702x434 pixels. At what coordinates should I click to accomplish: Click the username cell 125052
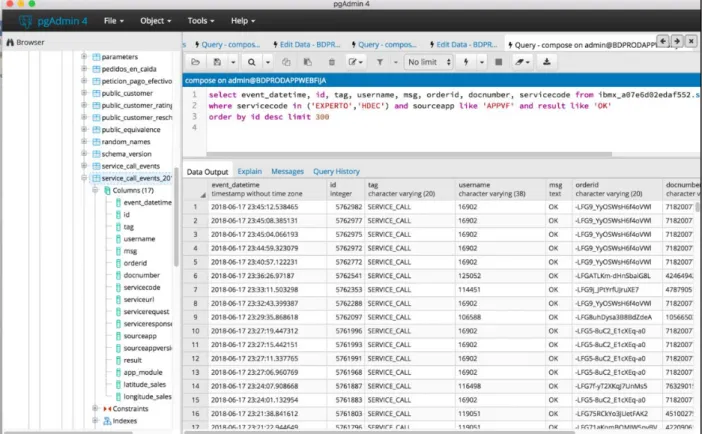click(500, 276)
